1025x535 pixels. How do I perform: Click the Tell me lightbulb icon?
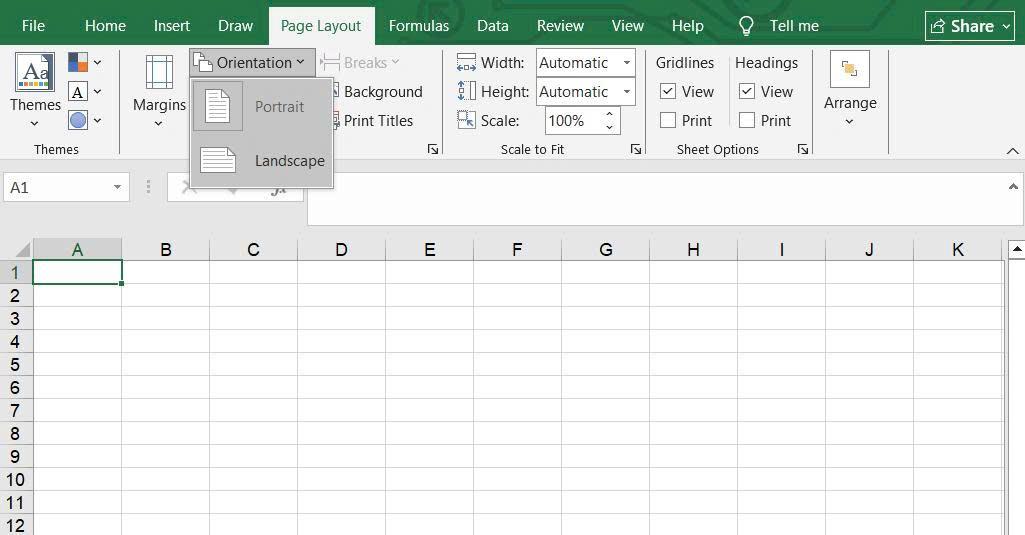[746, 26]
